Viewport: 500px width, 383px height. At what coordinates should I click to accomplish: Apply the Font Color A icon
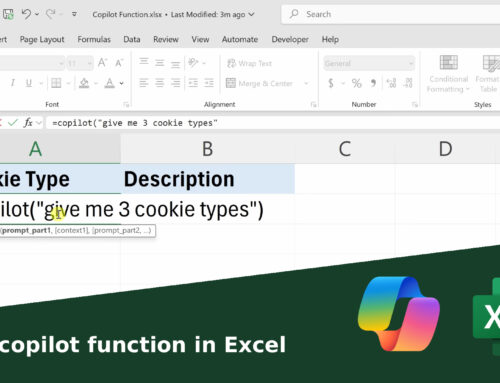point(109,83)
